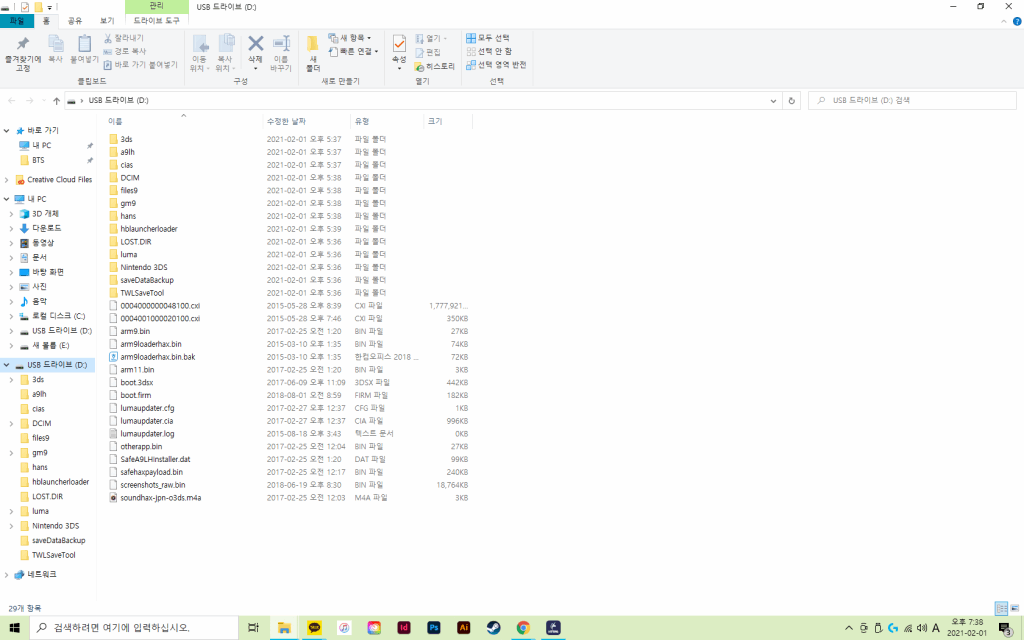1024x640 pixels.
Task: Select BTS in Quick access
Action: tap(39, 160)
